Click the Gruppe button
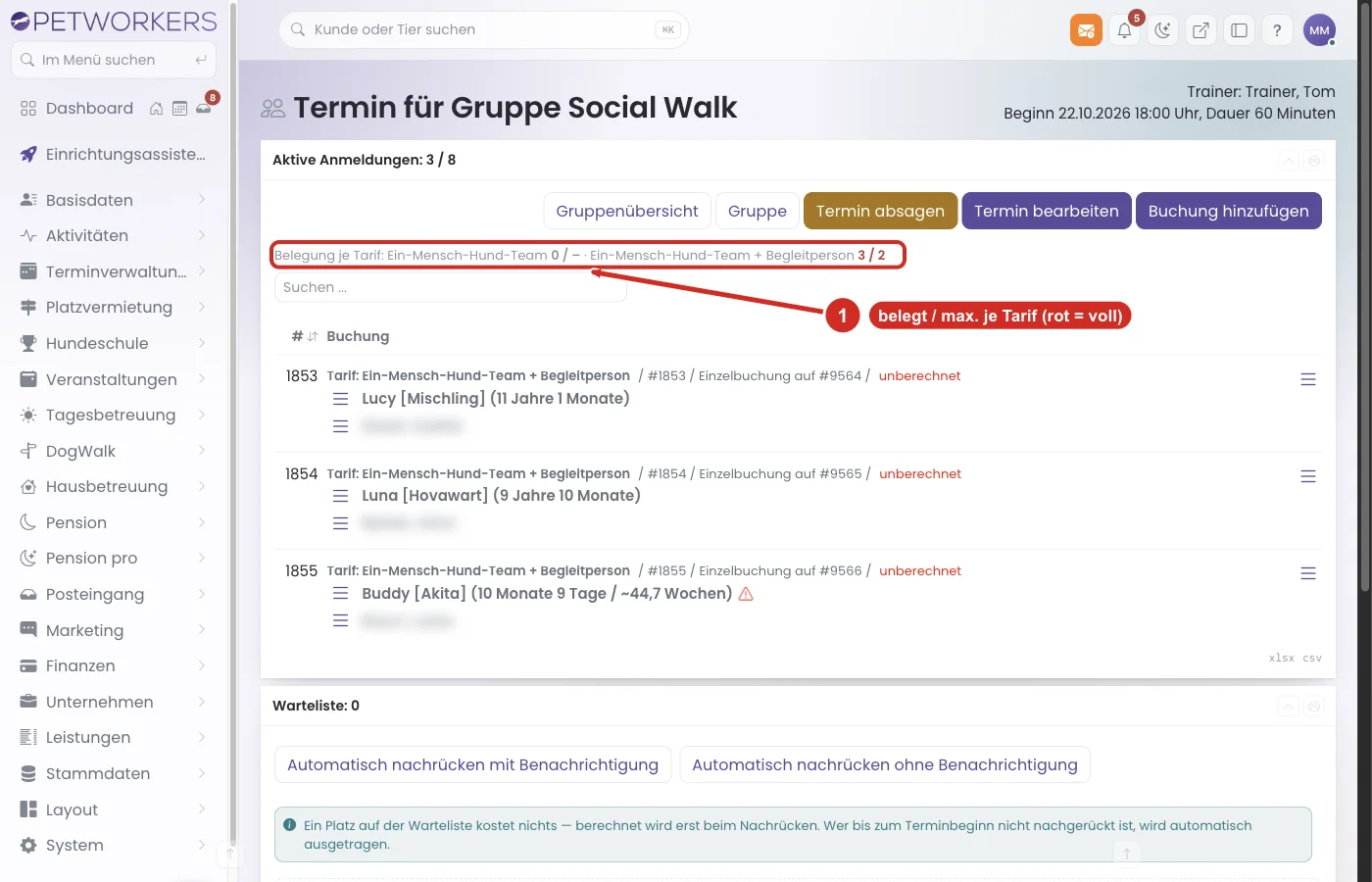Screen dimensions: 1372x882 tap(758, 211)
